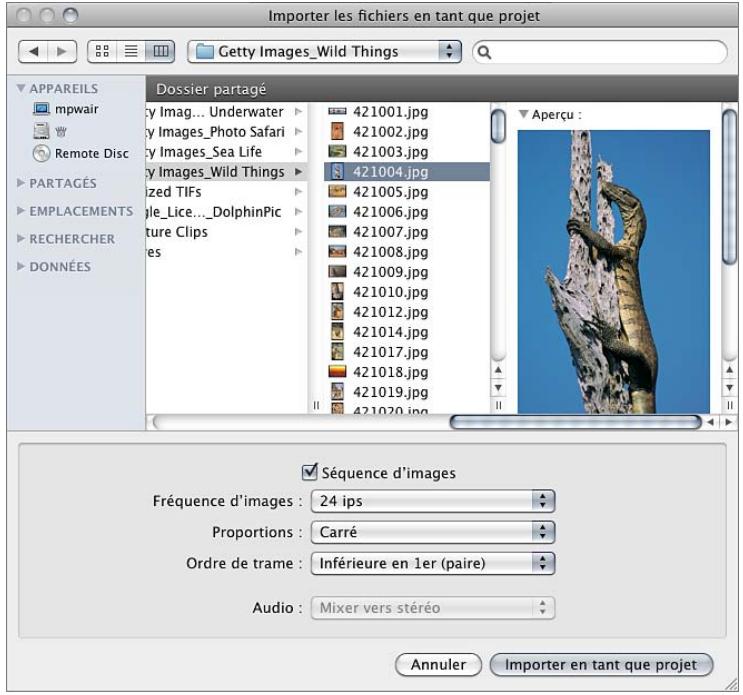Click thumbnail icon of 421017.jpg
Screen dimensions: 743x695
point(337,352)
